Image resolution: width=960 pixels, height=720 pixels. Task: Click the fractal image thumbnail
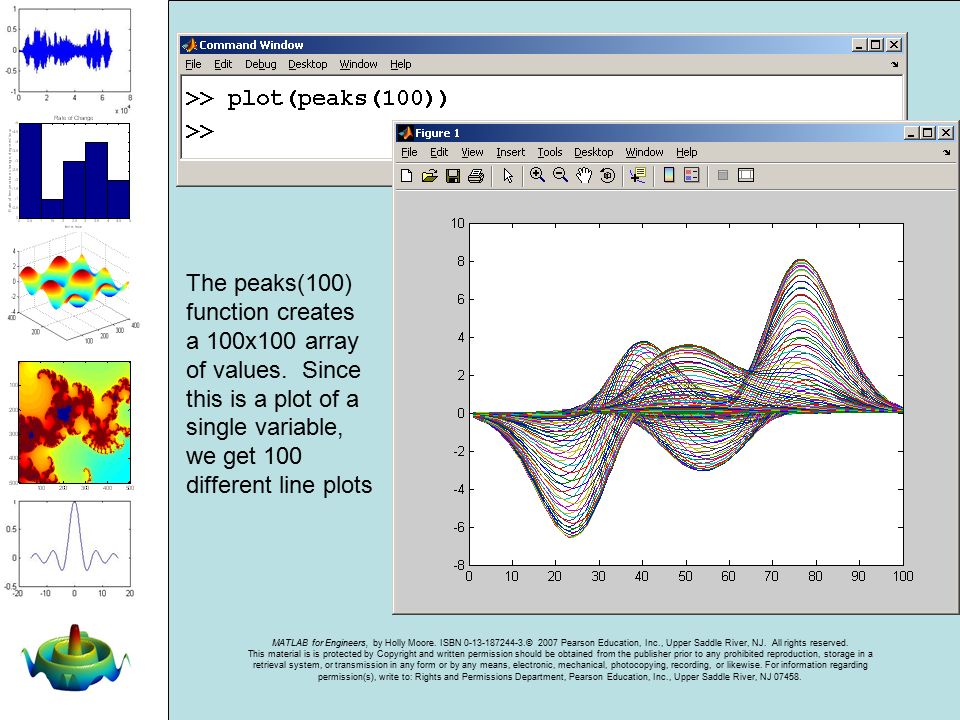pos(75,422)
